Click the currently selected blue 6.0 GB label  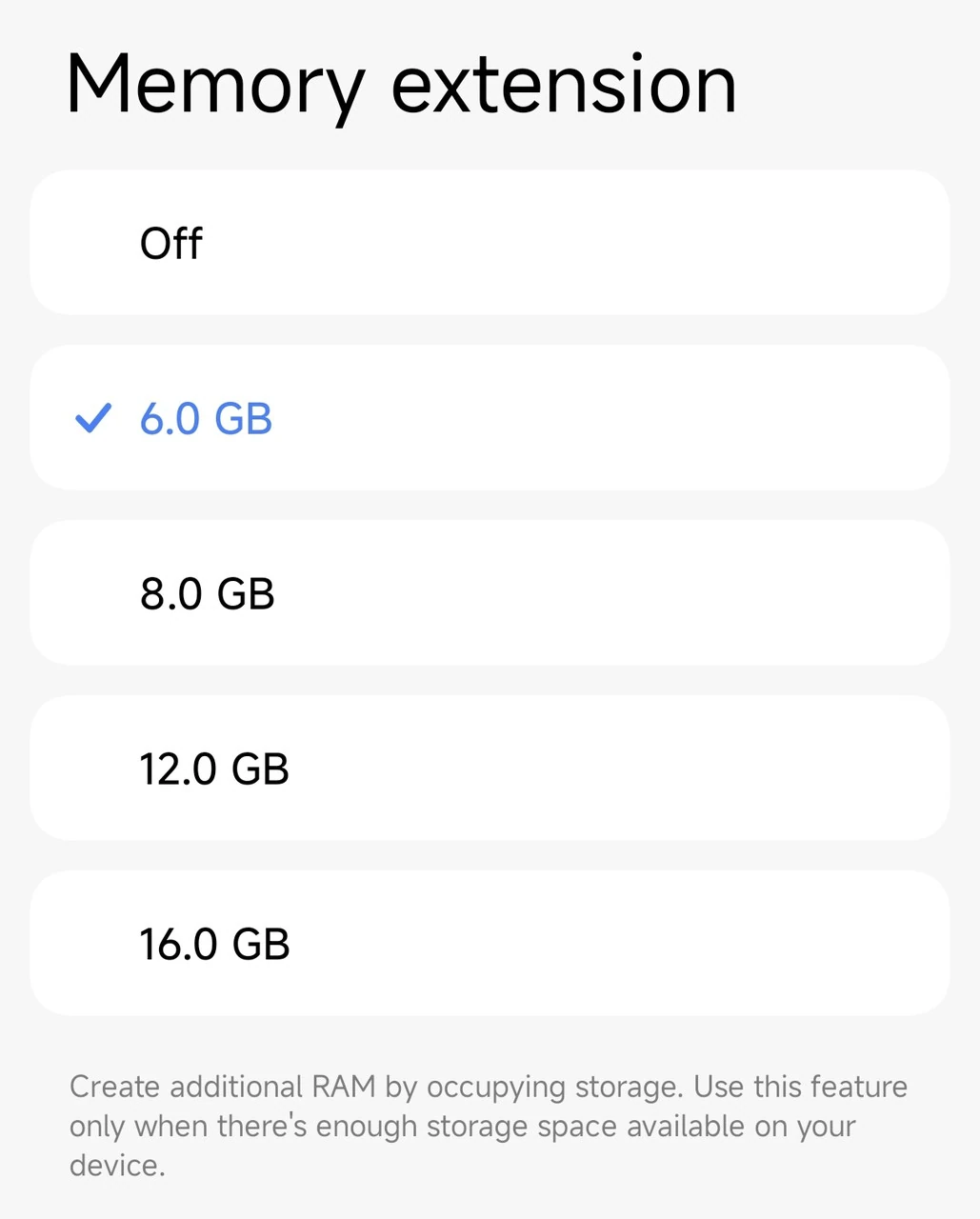point(207,418)
